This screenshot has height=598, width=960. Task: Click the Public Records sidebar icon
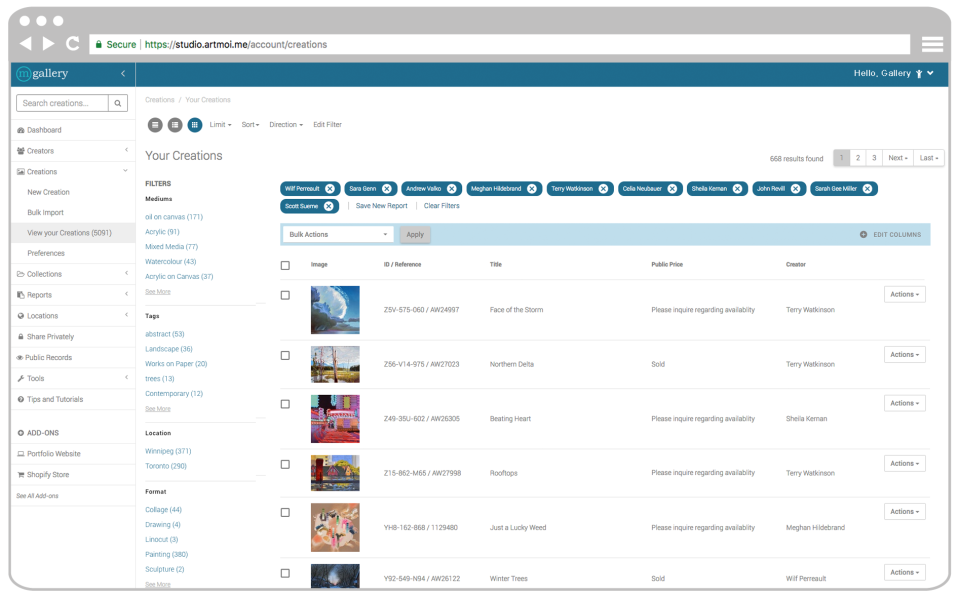tap(19, 357)
